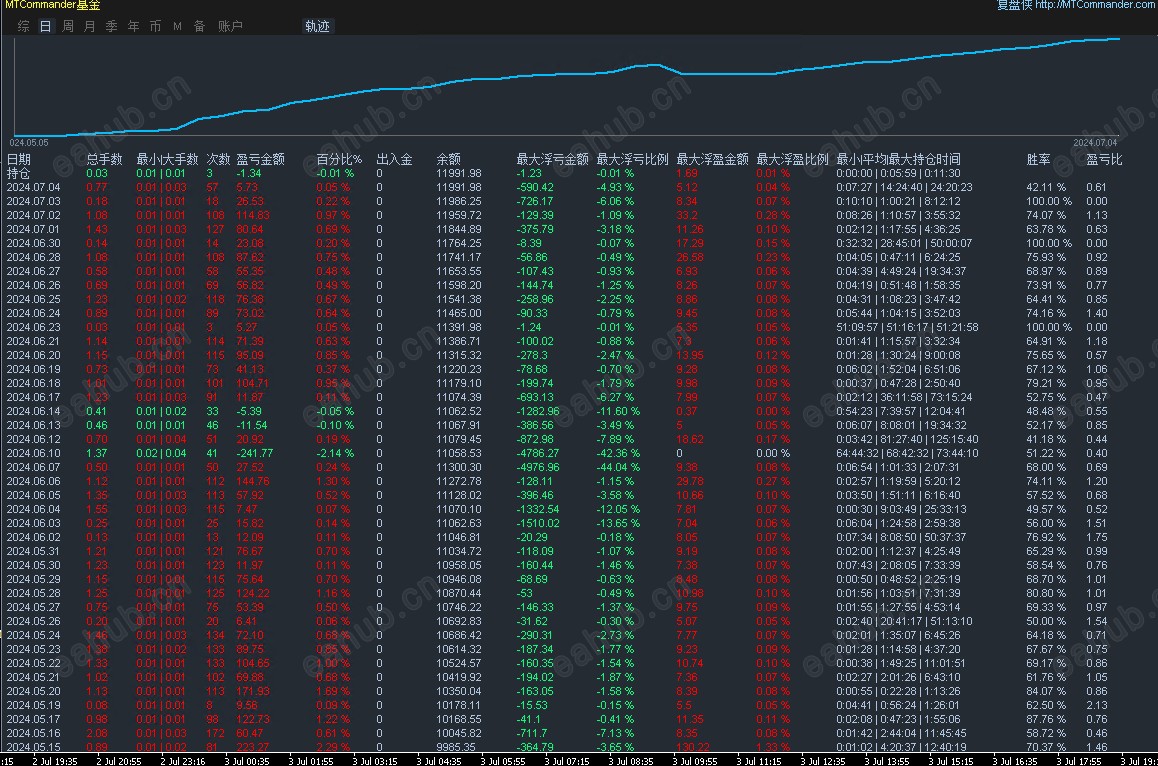Select the M tab

[x=177, y=27]
